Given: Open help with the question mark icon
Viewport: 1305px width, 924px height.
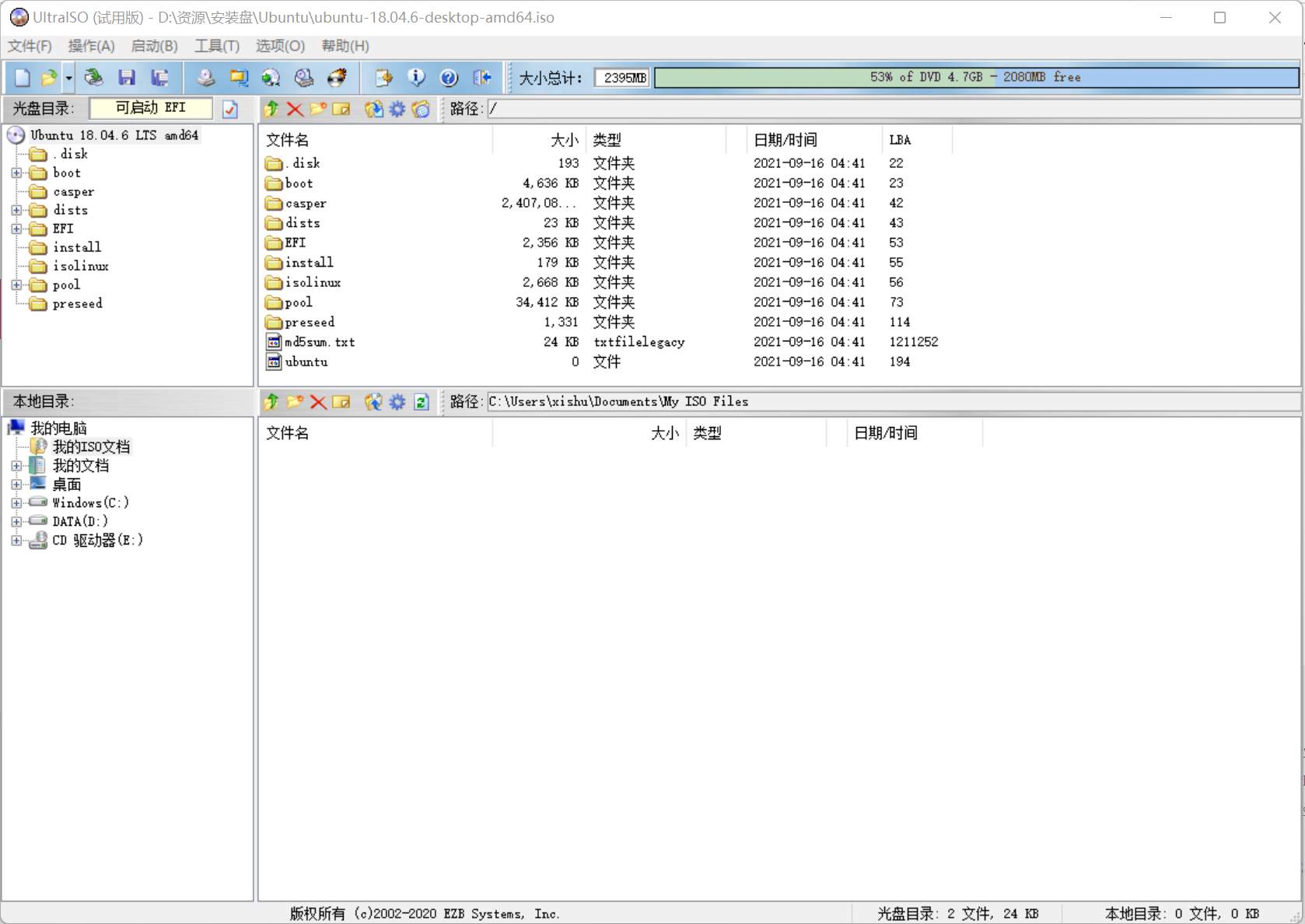Looking at the screenshot, I should pyautogui.click(x=449, y=77).
